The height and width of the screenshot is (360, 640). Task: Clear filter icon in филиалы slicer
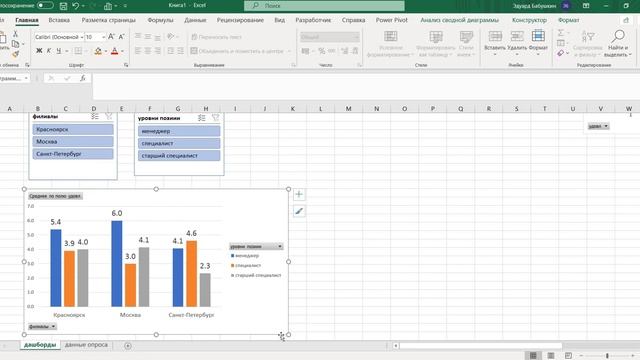tap(109, 117)
